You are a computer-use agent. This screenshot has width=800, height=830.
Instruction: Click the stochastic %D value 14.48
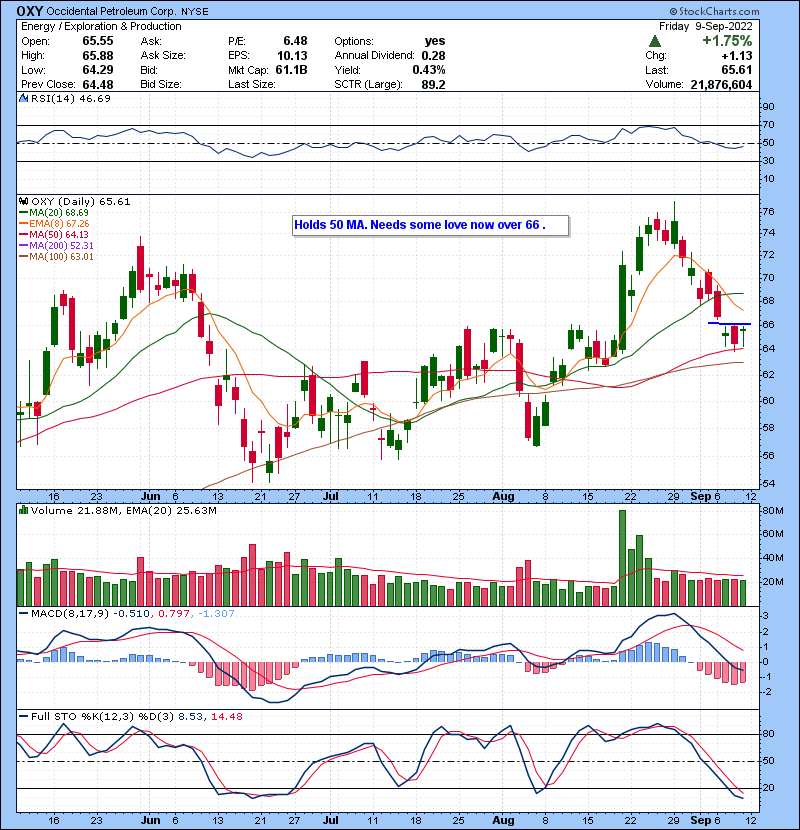pos(227,717)
